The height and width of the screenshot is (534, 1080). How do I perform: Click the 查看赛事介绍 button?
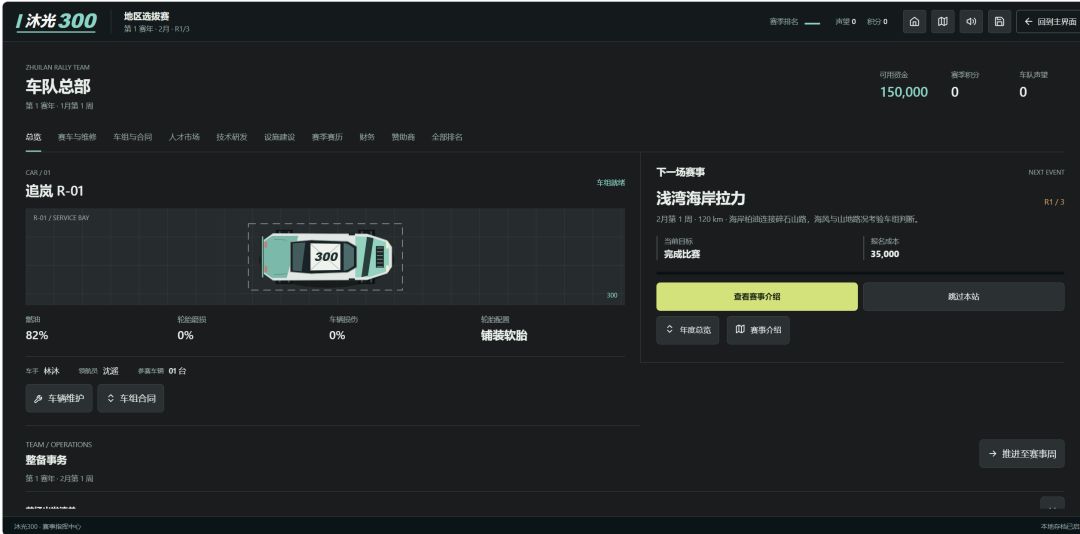(x=757, y=297)
